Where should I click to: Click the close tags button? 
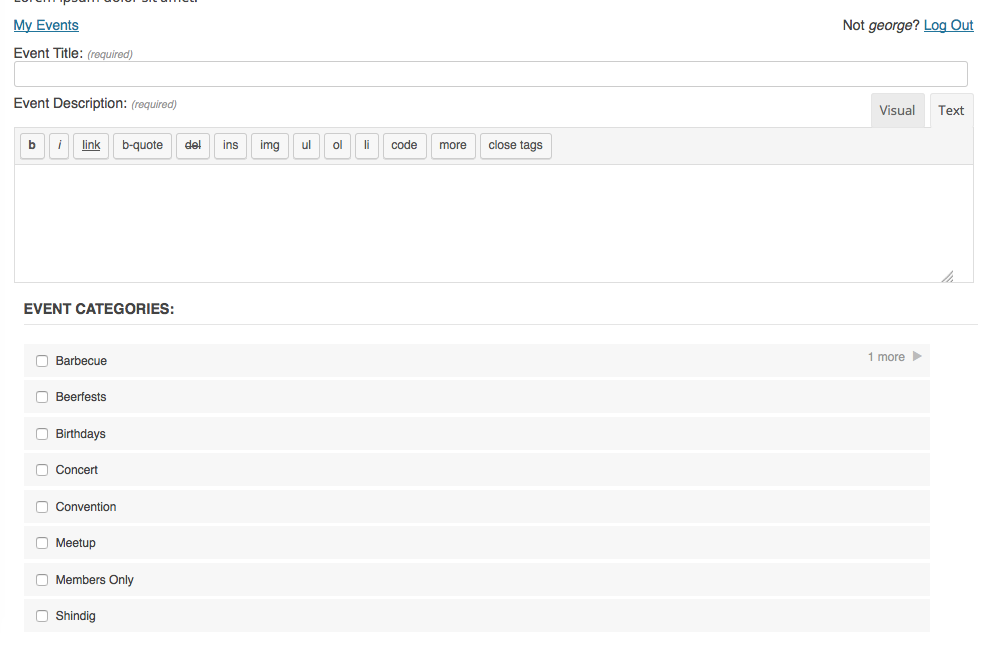(515, 146)
